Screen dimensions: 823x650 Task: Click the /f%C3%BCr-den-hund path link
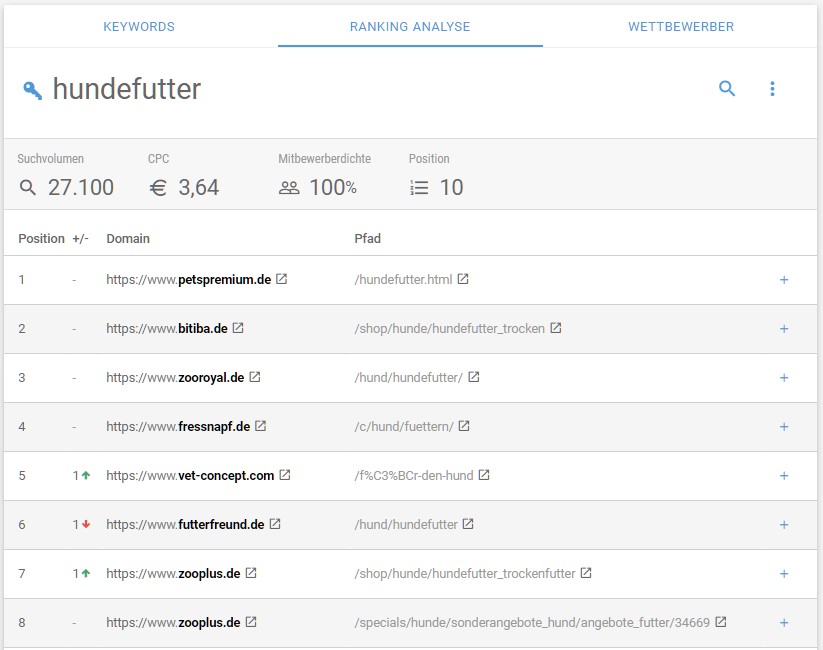tap(414, 476)
